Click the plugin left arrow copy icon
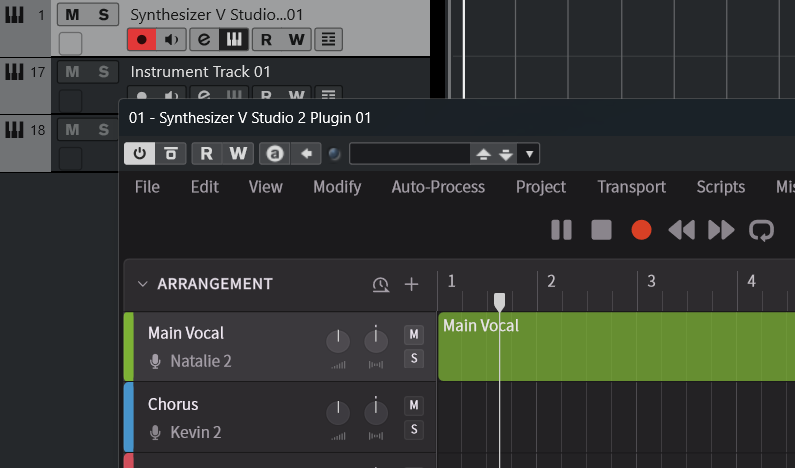 pos(306,154)
